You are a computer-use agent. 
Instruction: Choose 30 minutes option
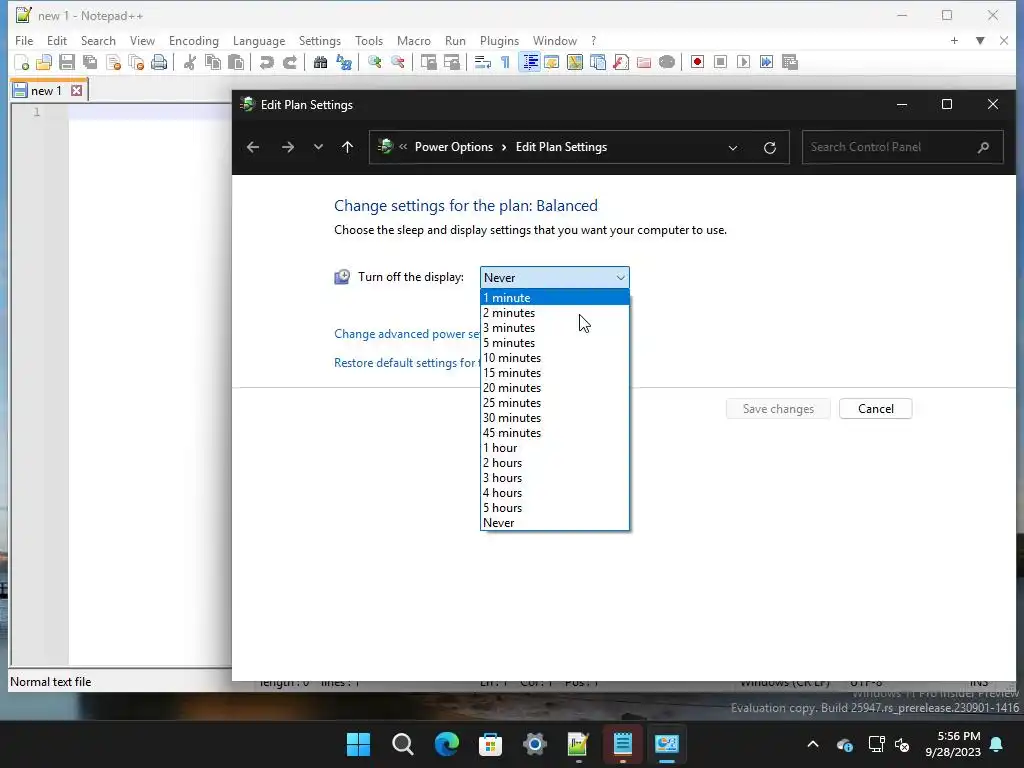tap(555, 418)
